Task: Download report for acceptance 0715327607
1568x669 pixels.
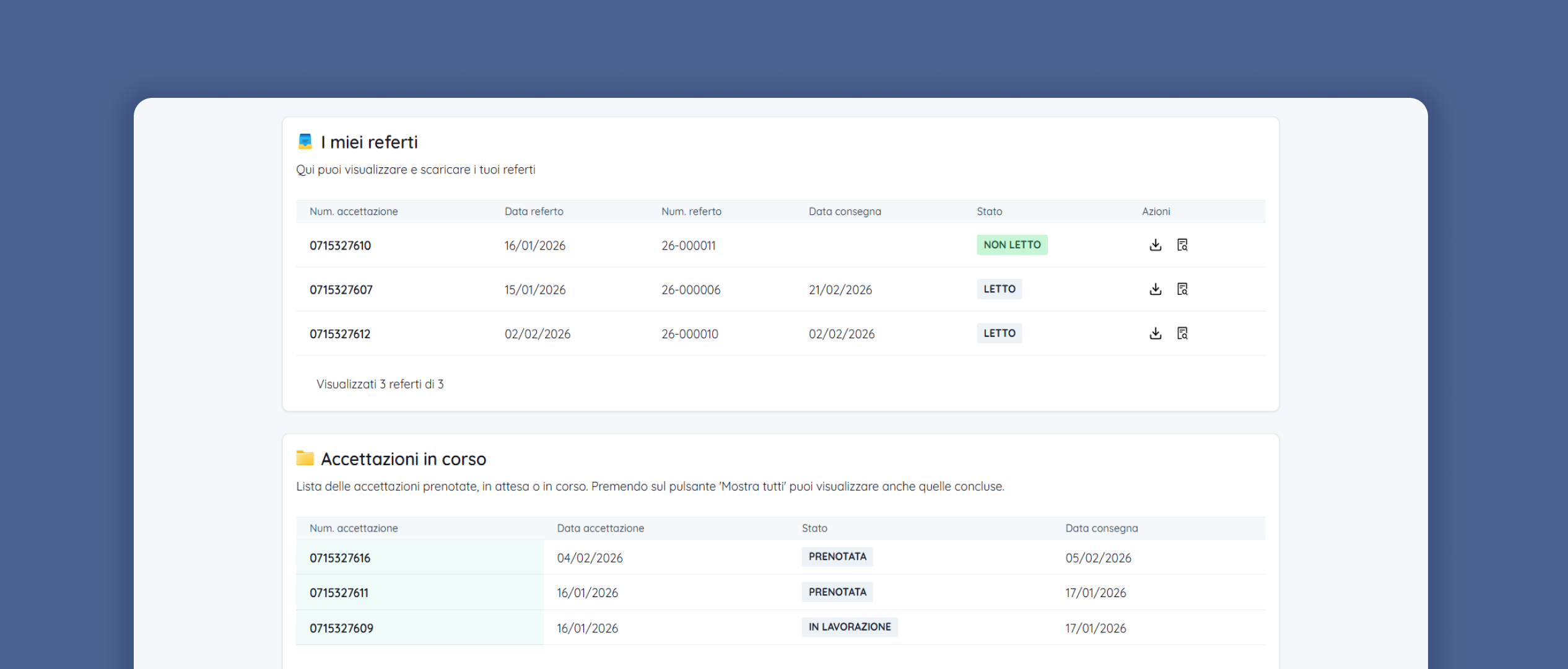Action: 1155,289
